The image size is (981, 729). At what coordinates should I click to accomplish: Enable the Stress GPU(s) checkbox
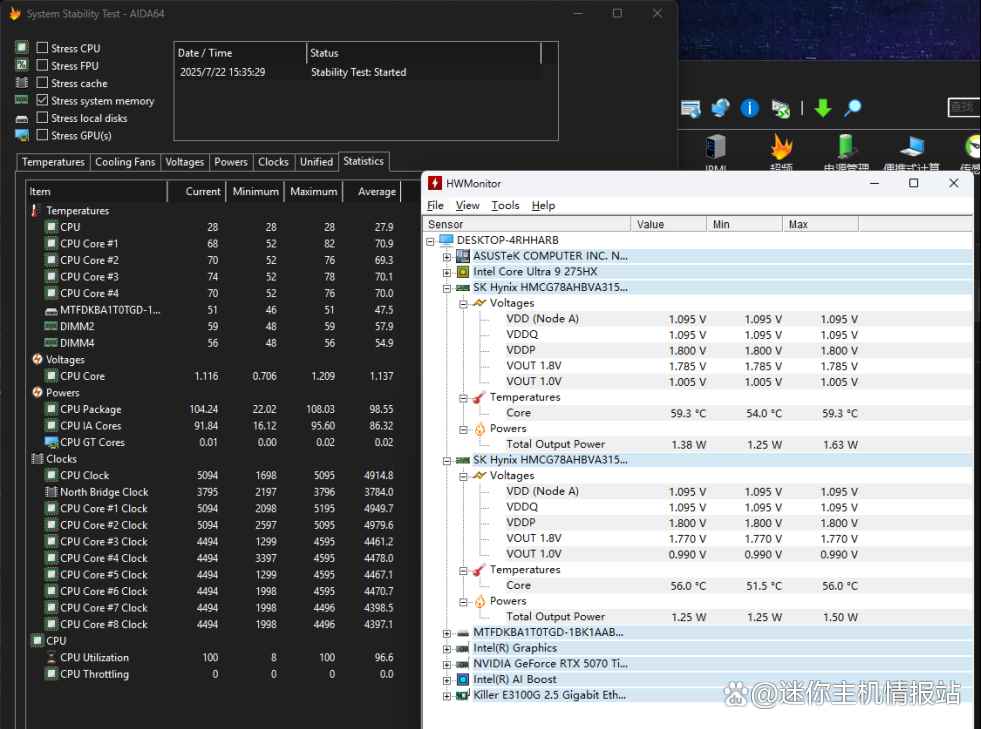[43, 135]
